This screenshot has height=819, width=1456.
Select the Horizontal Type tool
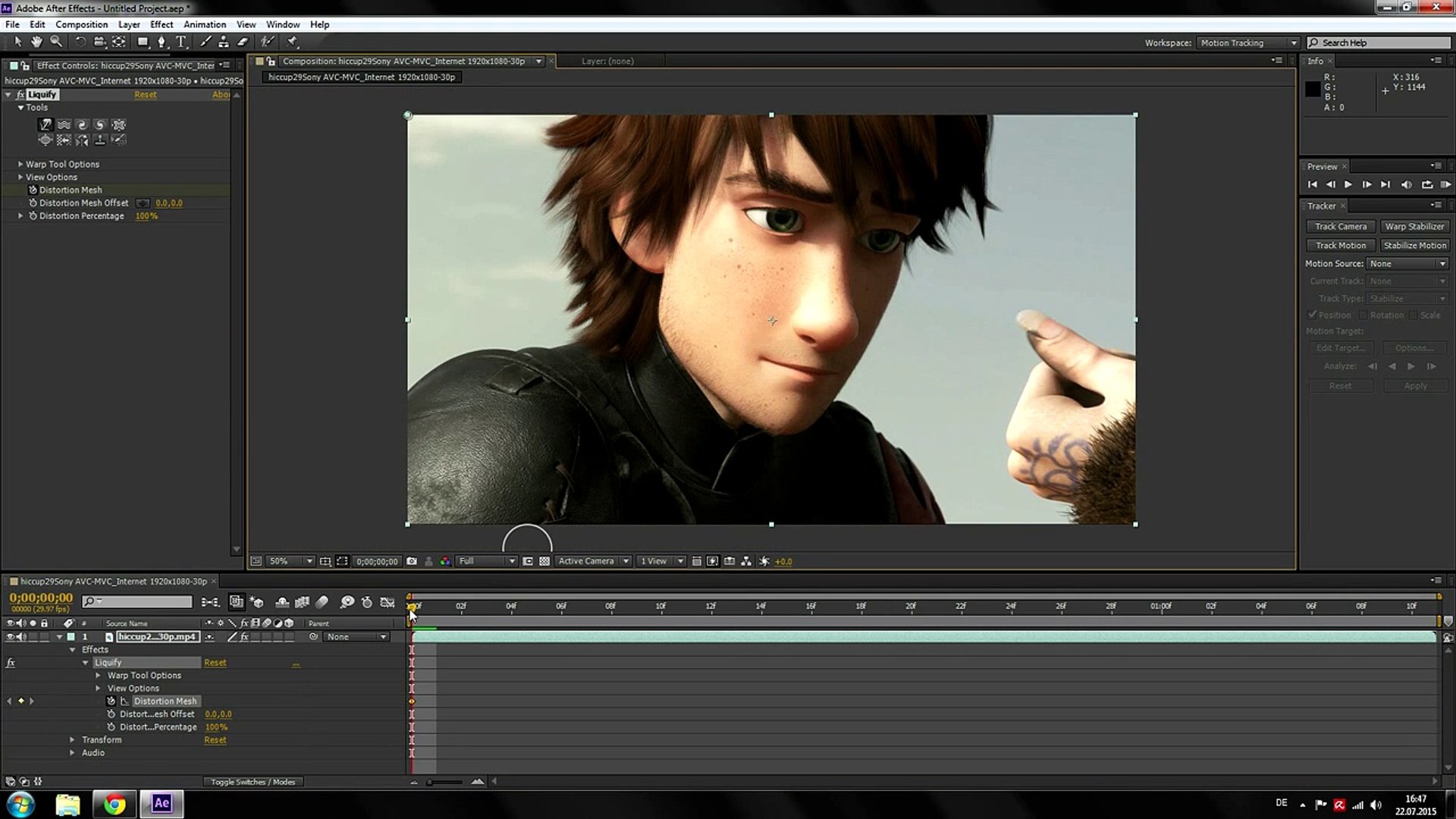tap(181, 42)
